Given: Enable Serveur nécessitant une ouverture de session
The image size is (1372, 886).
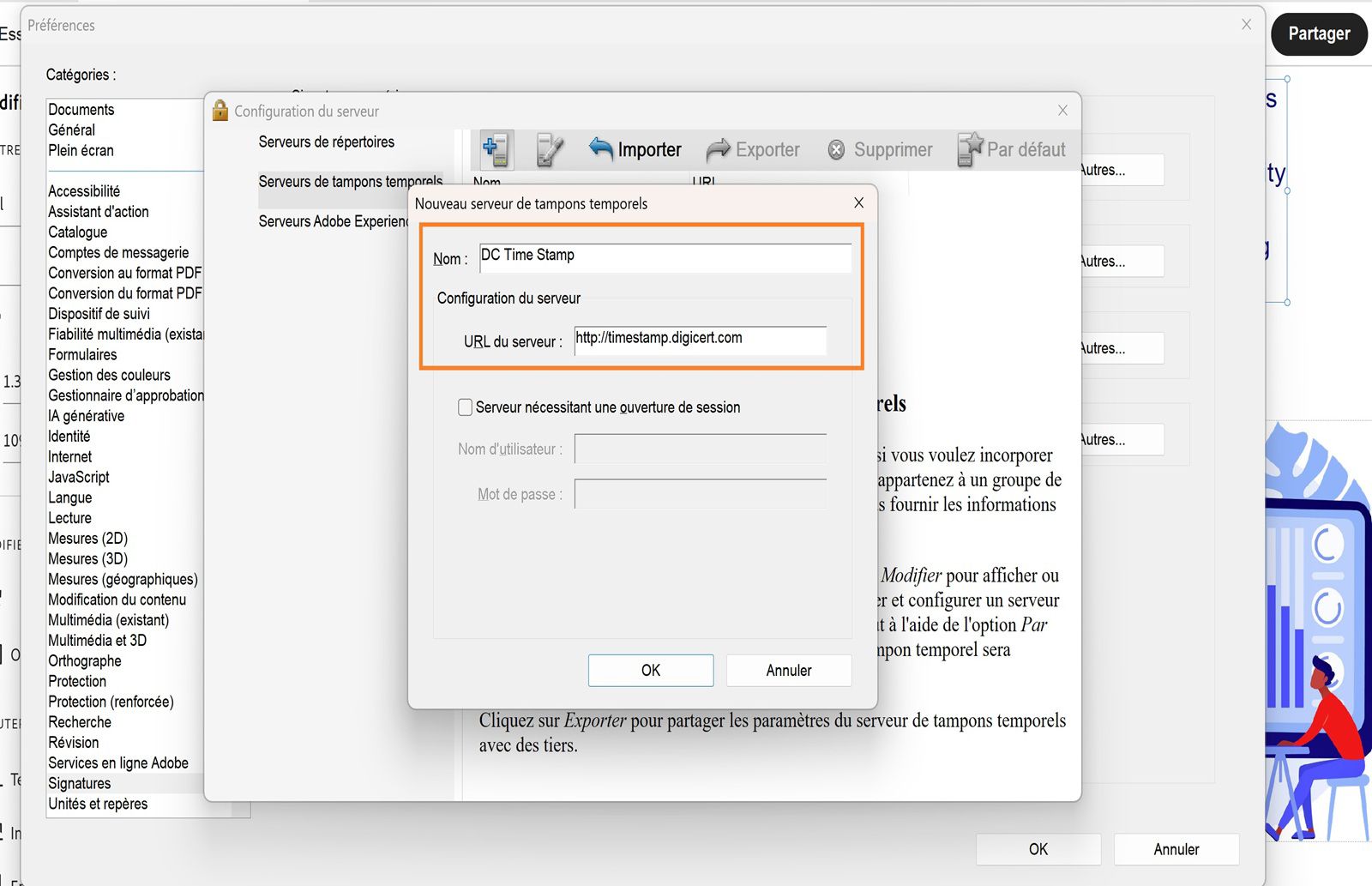Looking at the screenshot, I should (x=465, y=407).
